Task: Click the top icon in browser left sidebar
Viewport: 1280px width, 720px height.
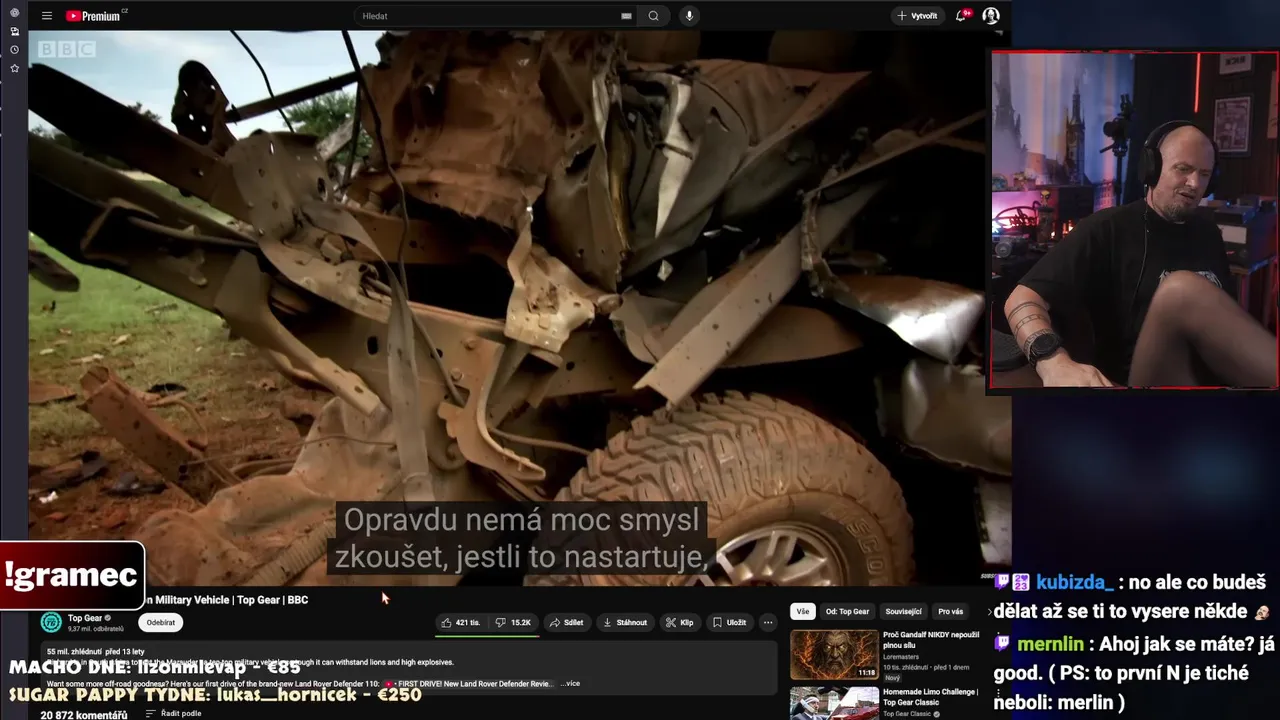Action: coord(14,13)
